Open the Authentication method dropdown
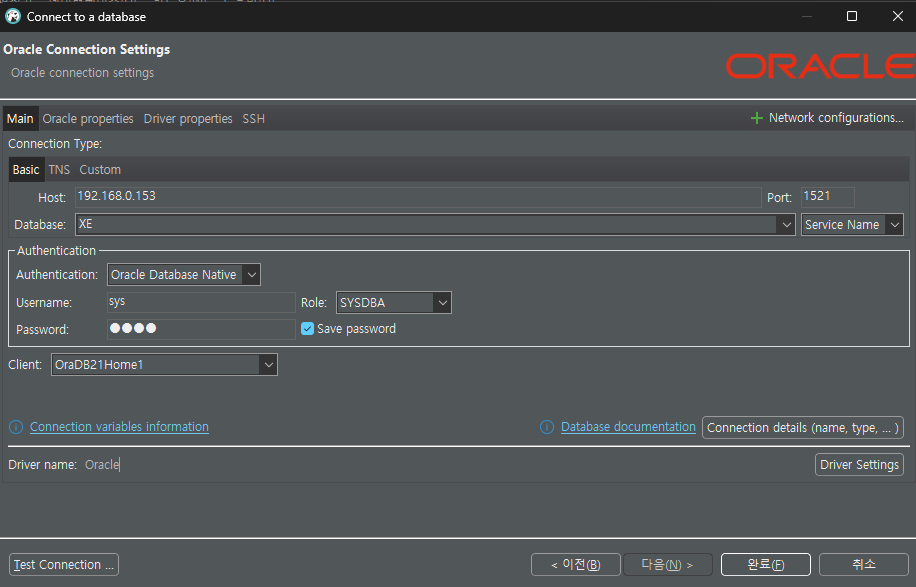Image resolution: width=916 pixels, height=587 pixels. click(x=183, y=275)
